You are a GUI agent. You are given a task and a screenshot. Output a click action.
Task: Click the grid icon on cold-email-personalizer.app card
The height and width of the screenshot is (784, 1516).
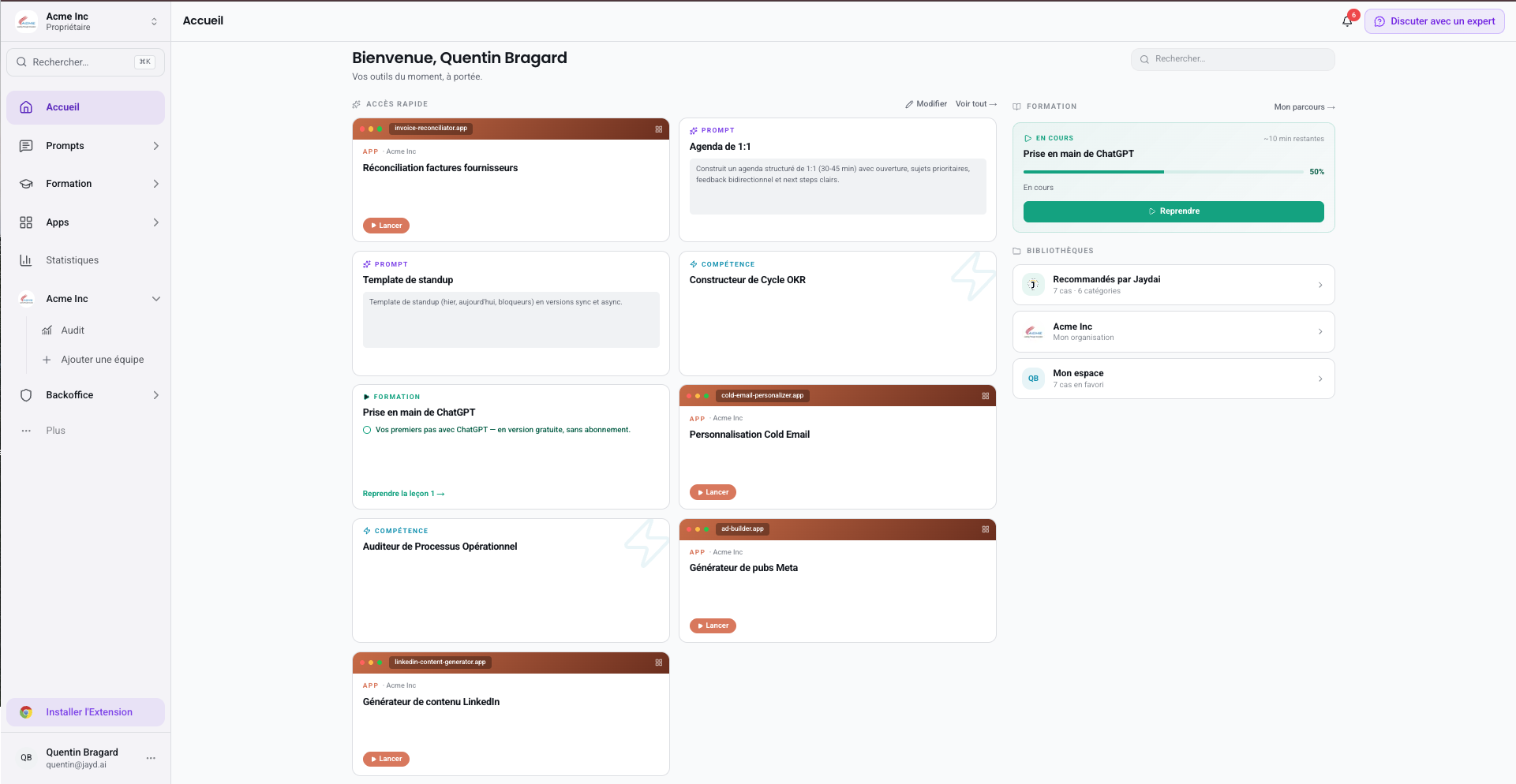(x=986, y=396)
